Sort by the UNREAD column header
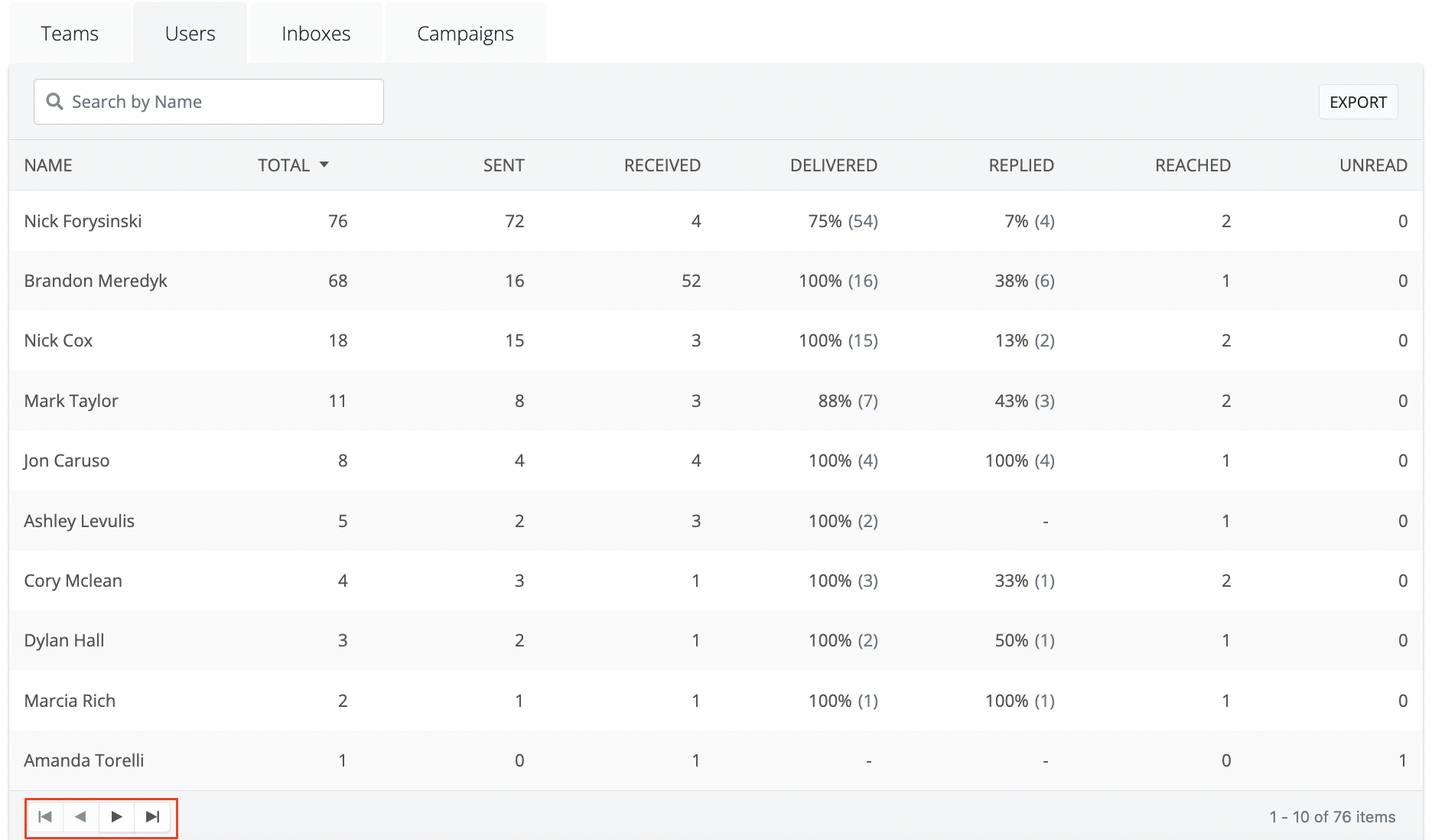 (x=1372, y=165)
